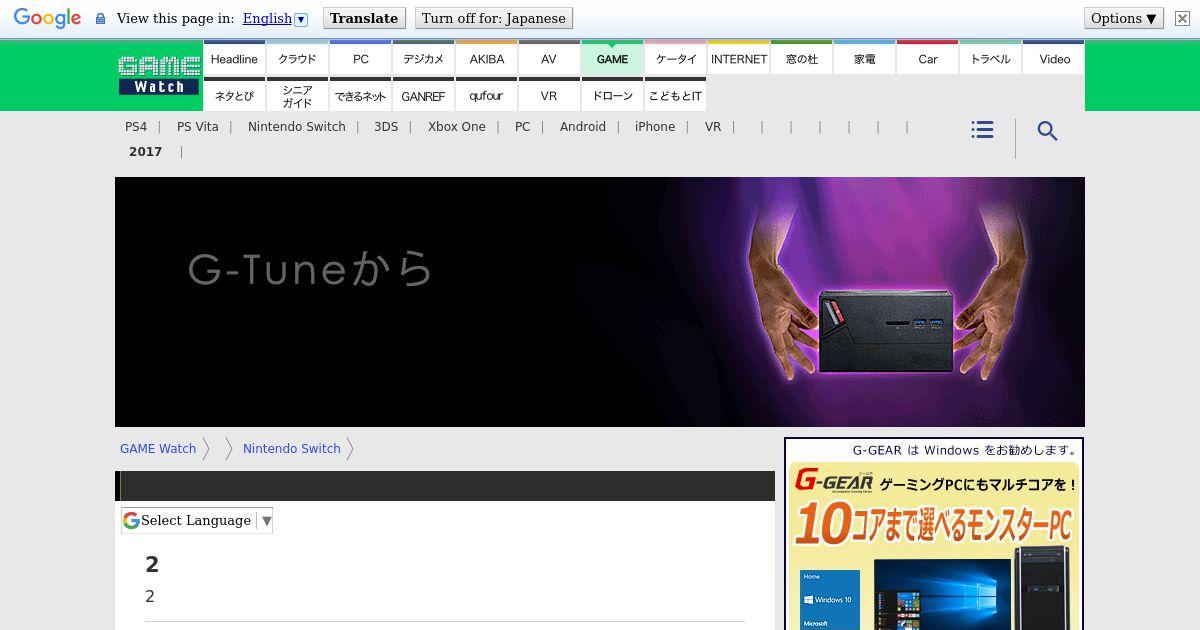The height and width of the screenshot is (630, 1200).
Task: Go to Android category link
Action: 583,127
